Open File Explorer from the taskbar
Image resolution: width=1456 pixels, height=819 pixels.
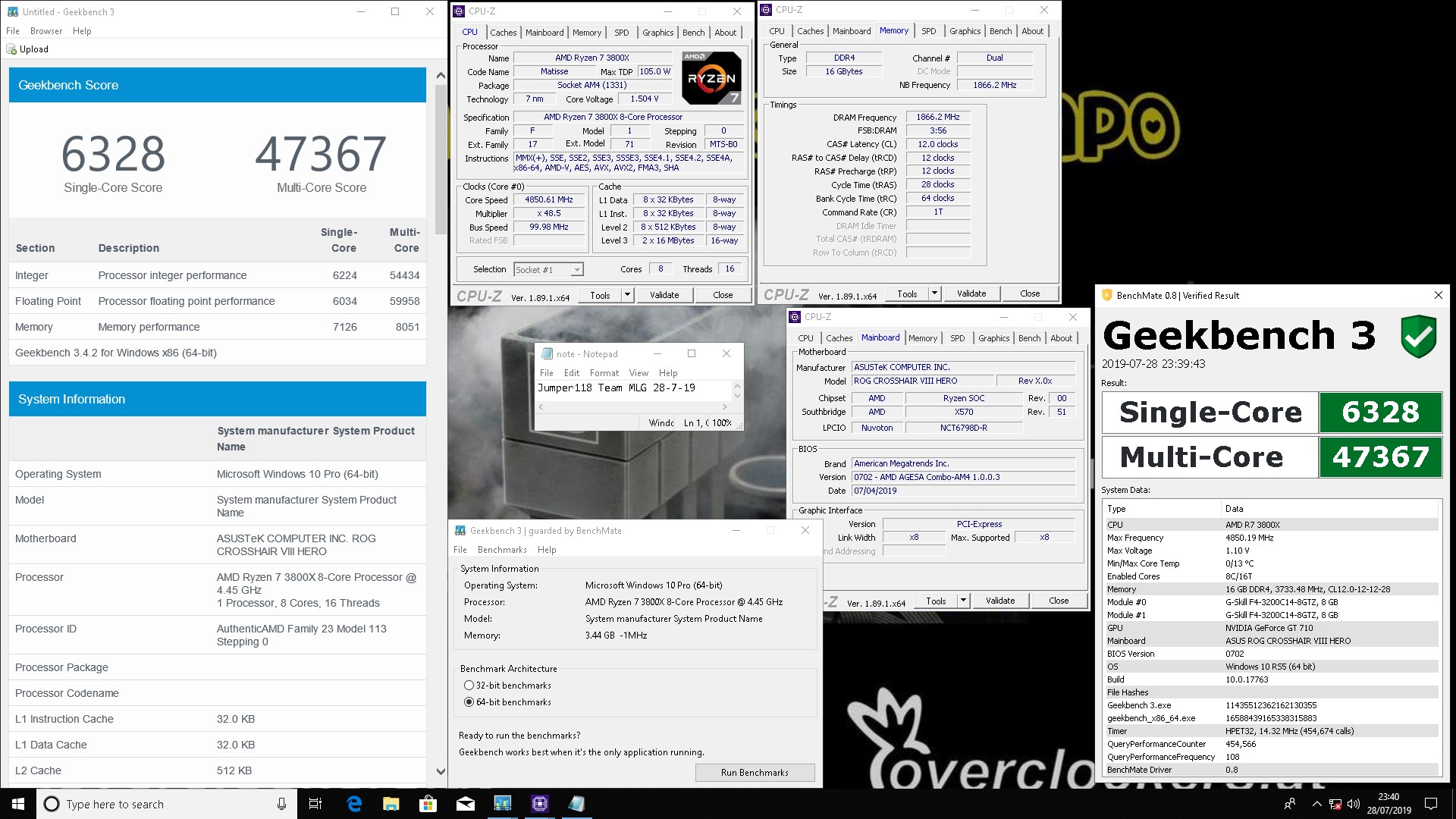(x=391, y=804)
